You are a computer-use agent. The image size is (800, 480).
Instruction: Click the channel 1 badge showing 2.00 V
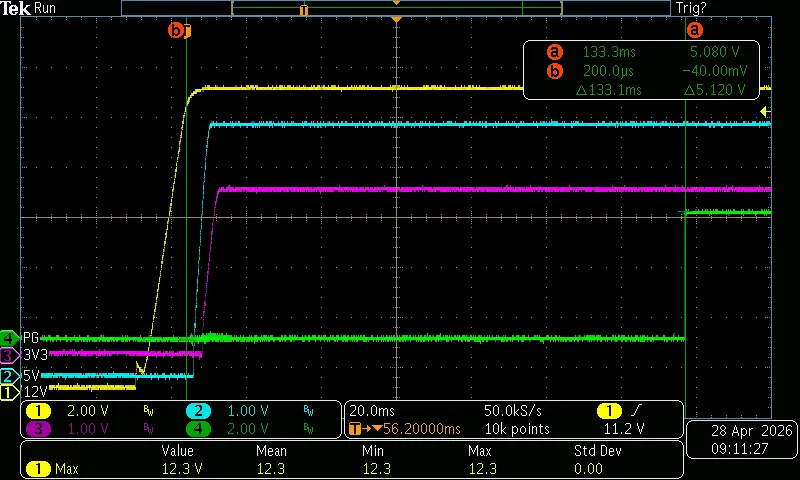point(38,411)
